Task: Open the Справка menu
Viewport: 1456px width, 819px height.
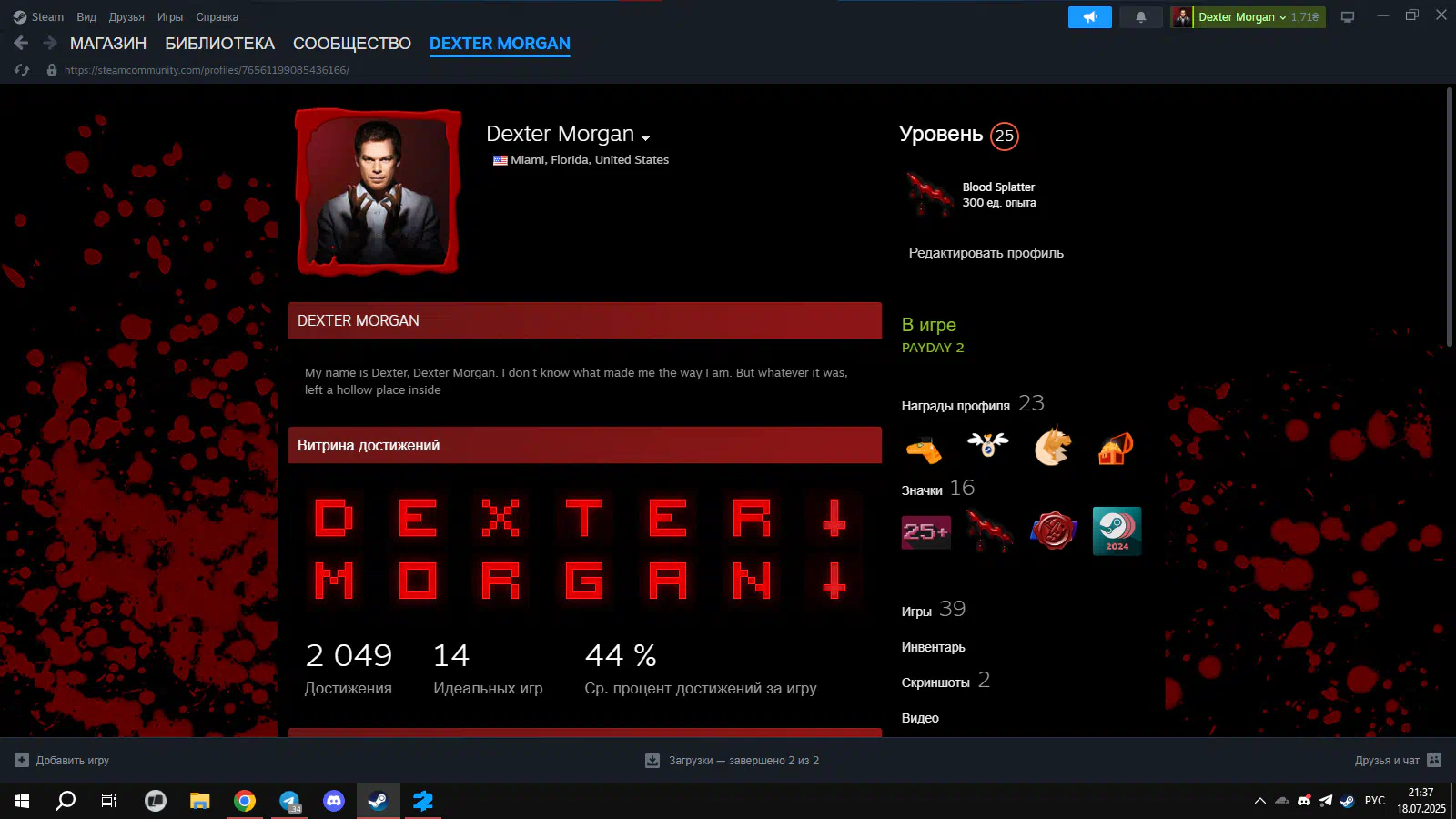Action: (x=217, y=16)
